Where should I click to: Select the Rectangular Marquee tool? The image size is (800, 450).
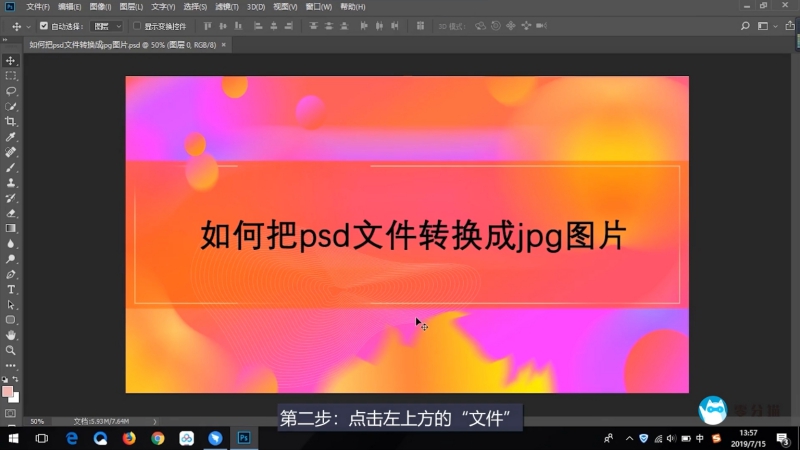tap(11, 76)
